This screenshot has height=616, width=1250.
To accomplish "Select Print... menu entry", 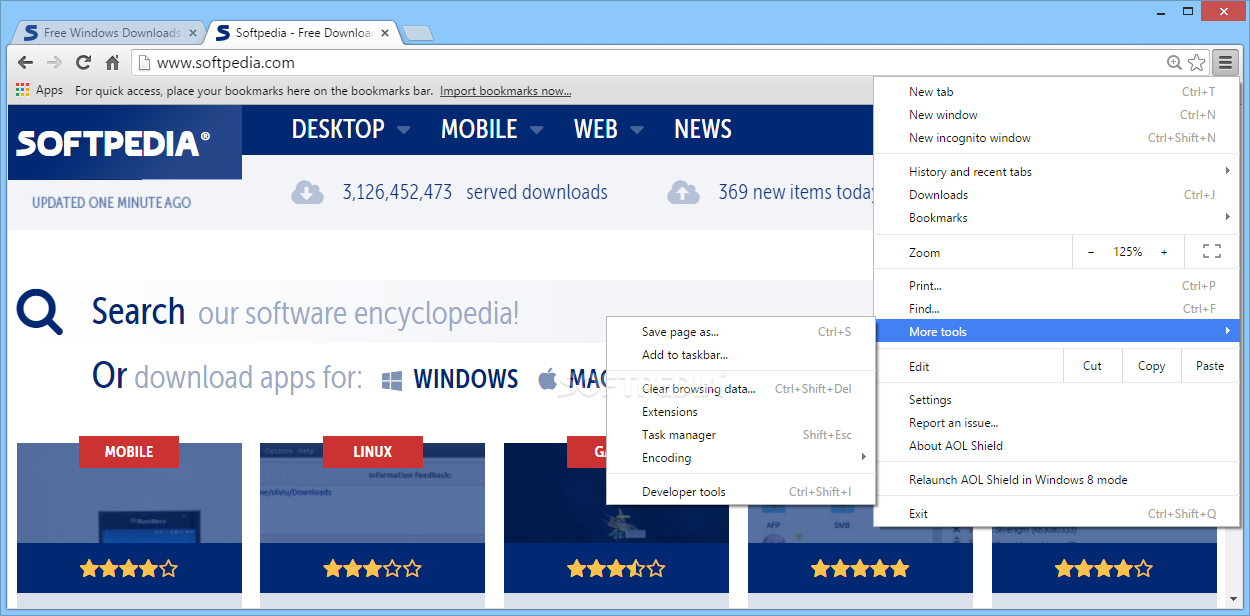I will coord(1057,286).
